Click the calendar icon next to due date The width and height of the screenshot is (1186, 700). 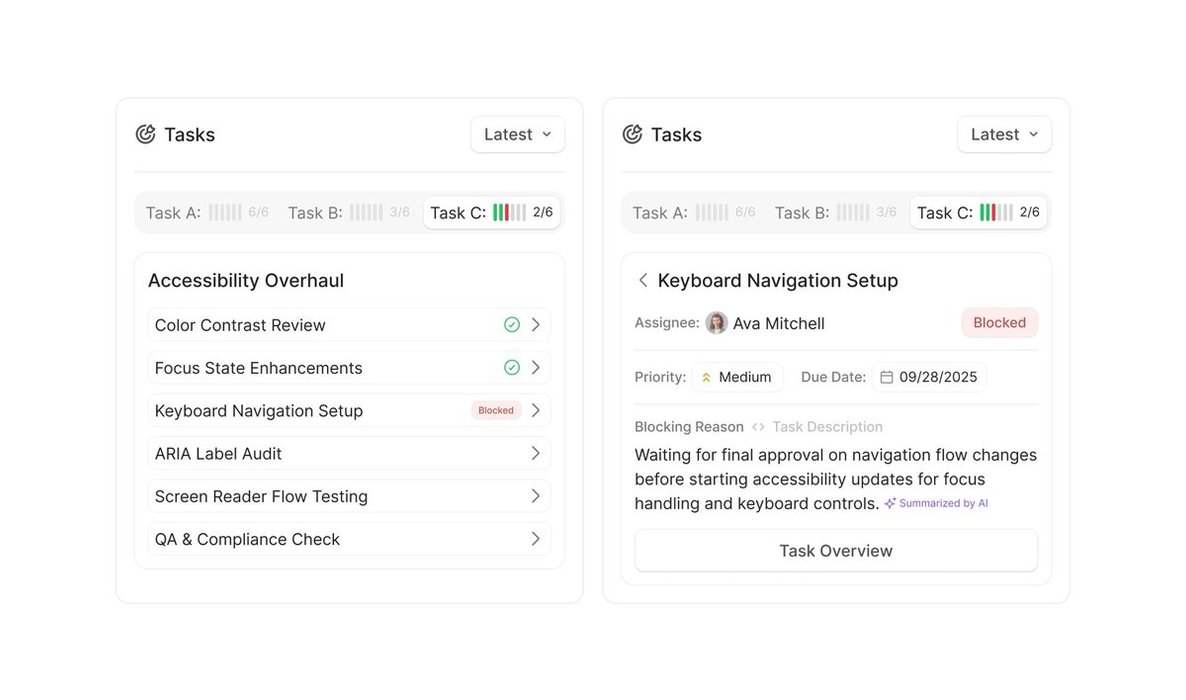pos(886,377)
